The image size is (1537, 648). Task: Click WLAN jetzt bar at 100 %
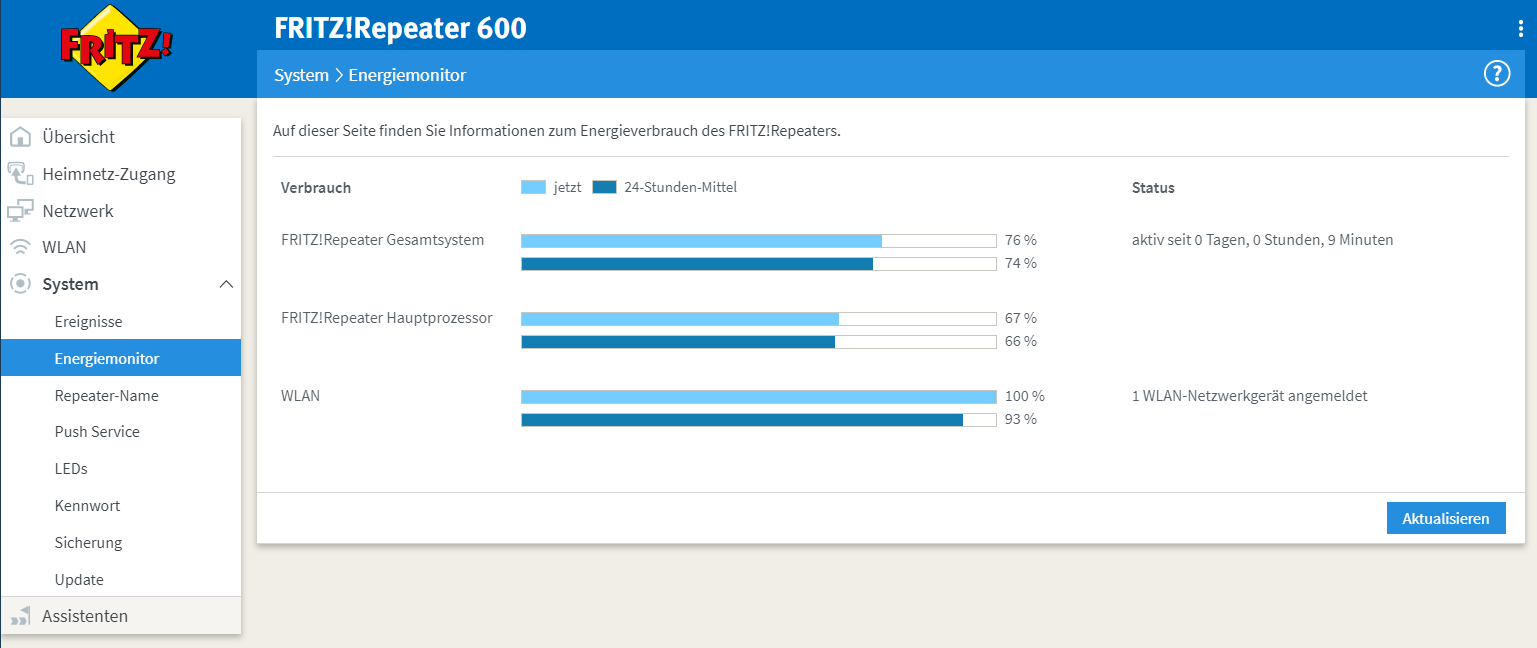coord(759,397)
